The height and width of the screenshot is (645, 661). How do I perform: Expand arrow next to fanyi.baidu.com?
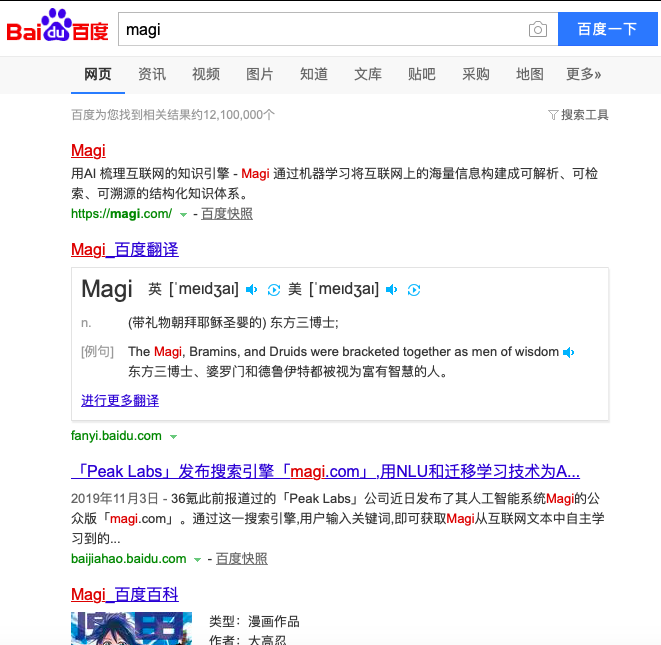[173, 437]
